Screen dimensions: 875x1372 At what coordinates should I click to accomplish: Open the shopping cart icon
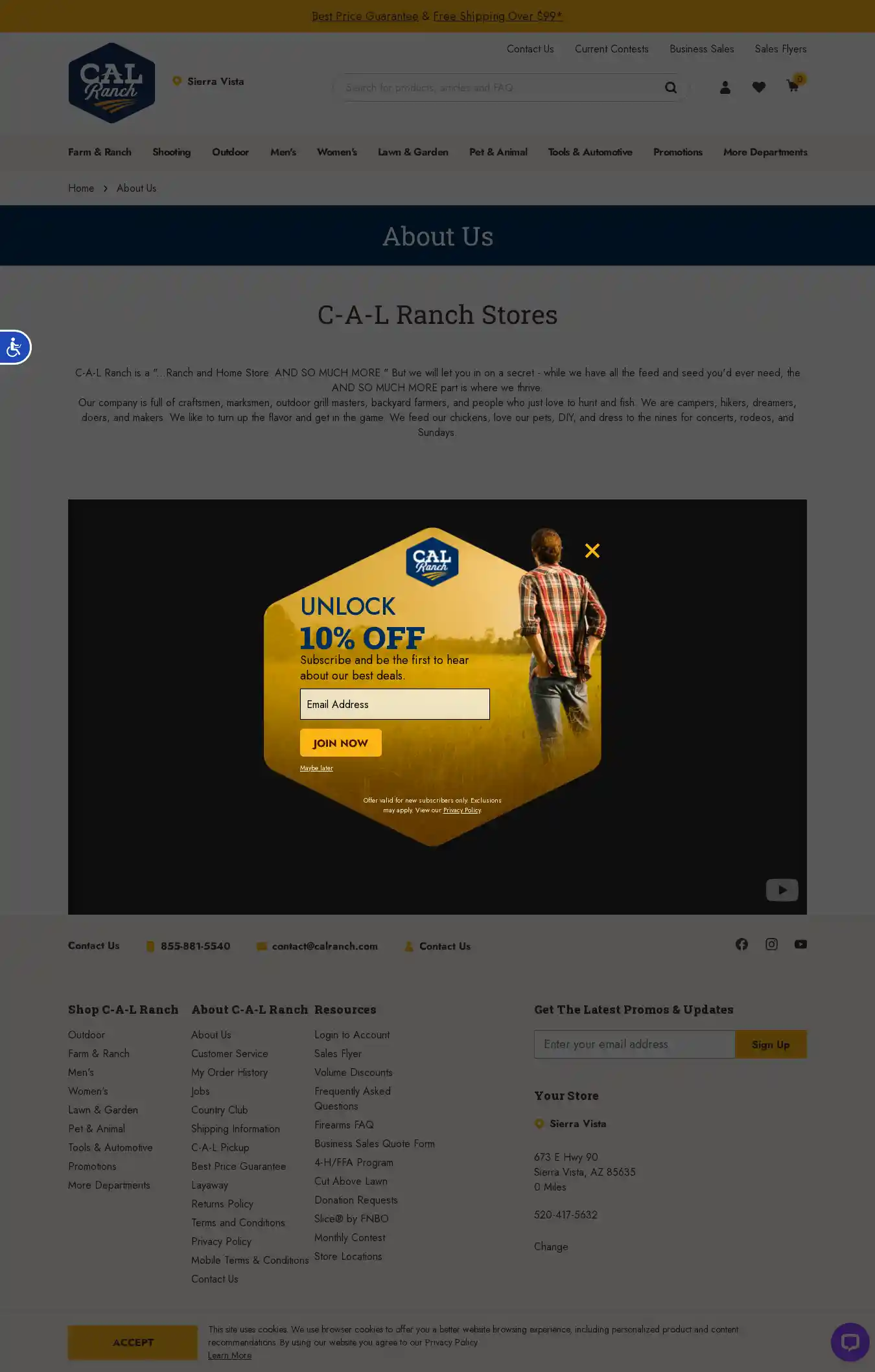click(x=792, y=86)
